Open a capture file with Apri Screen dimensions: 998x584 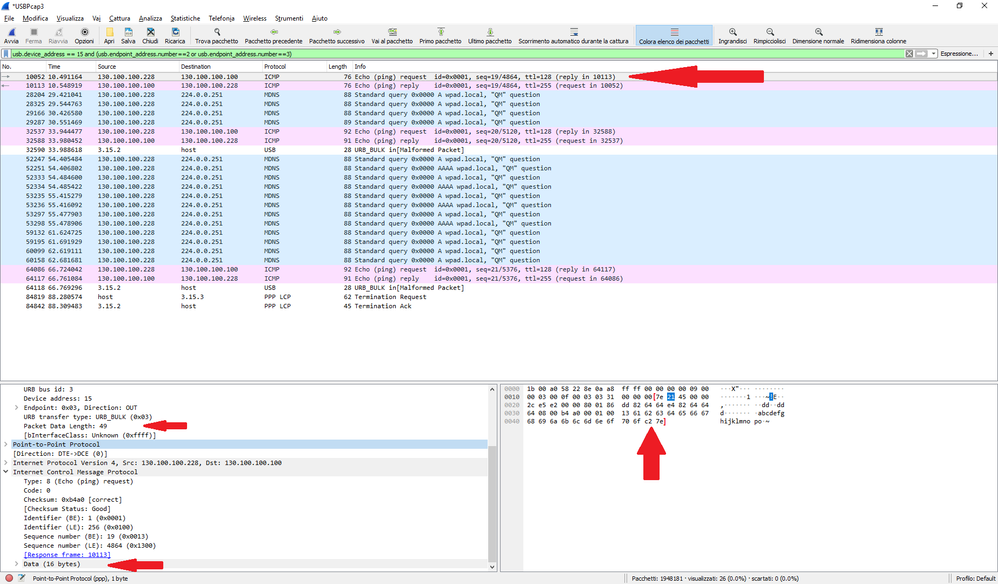tap(109, 36)
